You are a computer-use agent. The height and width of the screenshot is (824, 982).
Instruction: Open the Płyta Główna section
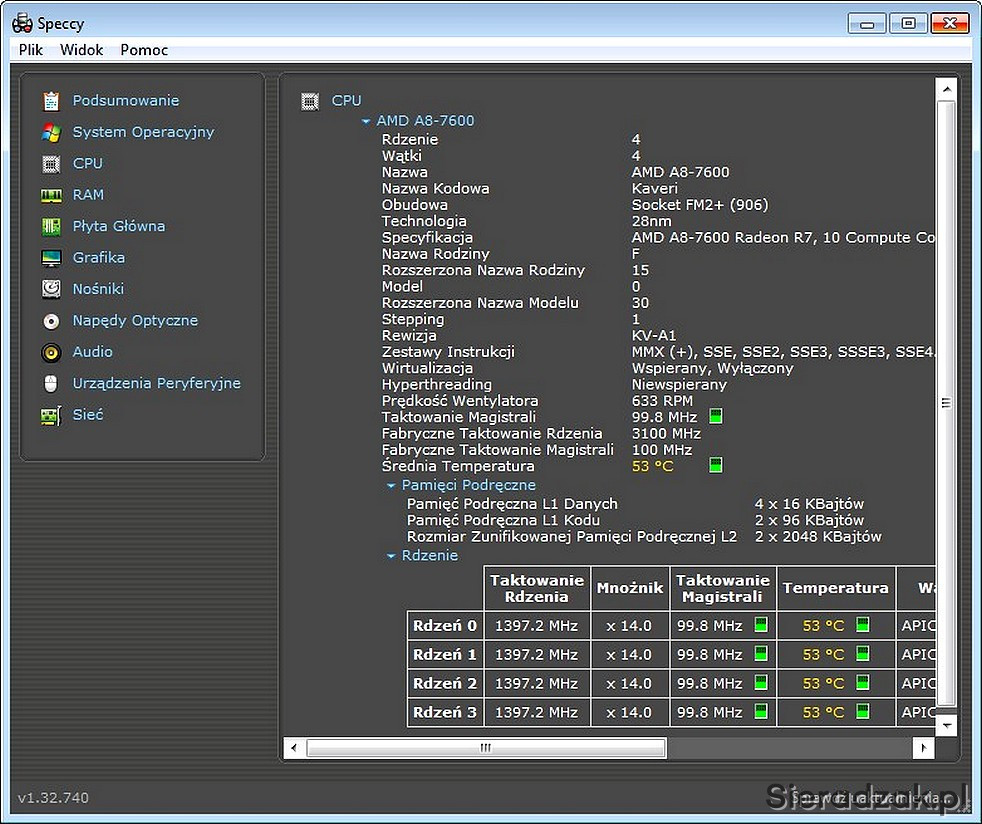point(119,227)
